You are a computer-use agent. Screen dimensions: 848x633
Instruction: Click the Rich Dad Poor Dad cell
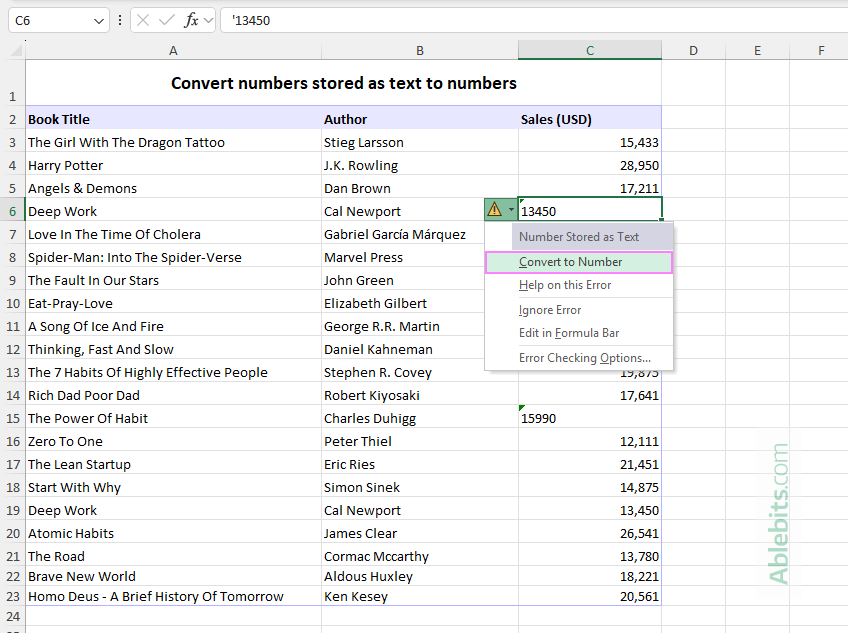[x=173, y=395]
